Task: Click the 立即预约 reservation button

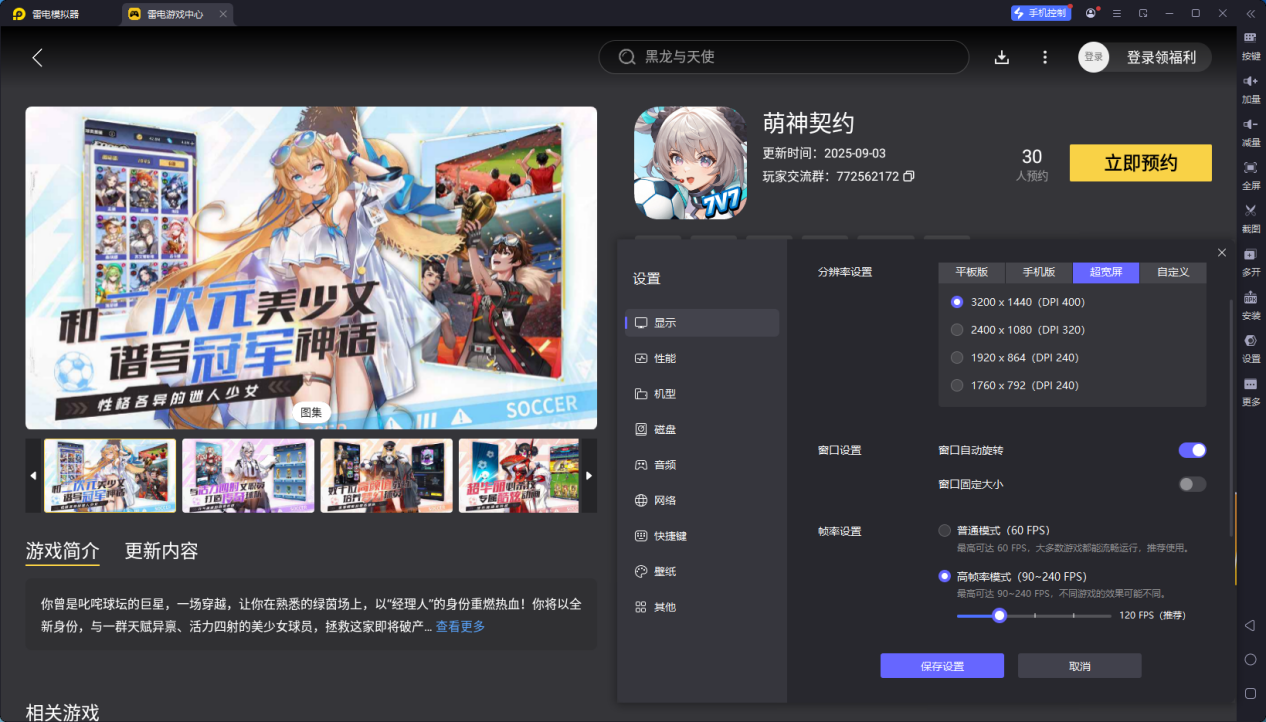Action: (1140, 162)
